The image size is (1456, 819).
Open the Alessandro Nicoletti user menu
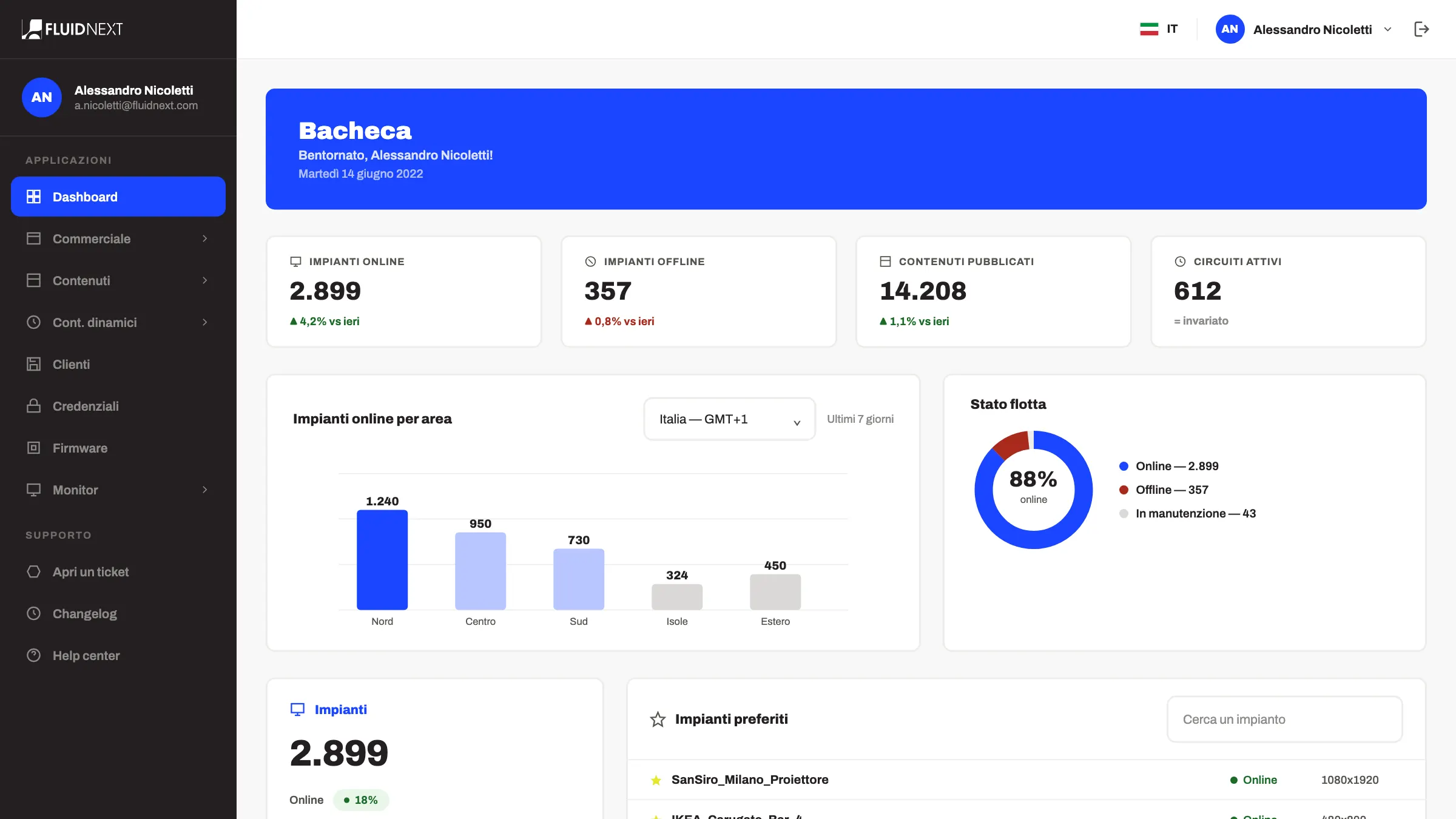point(1304,29)
